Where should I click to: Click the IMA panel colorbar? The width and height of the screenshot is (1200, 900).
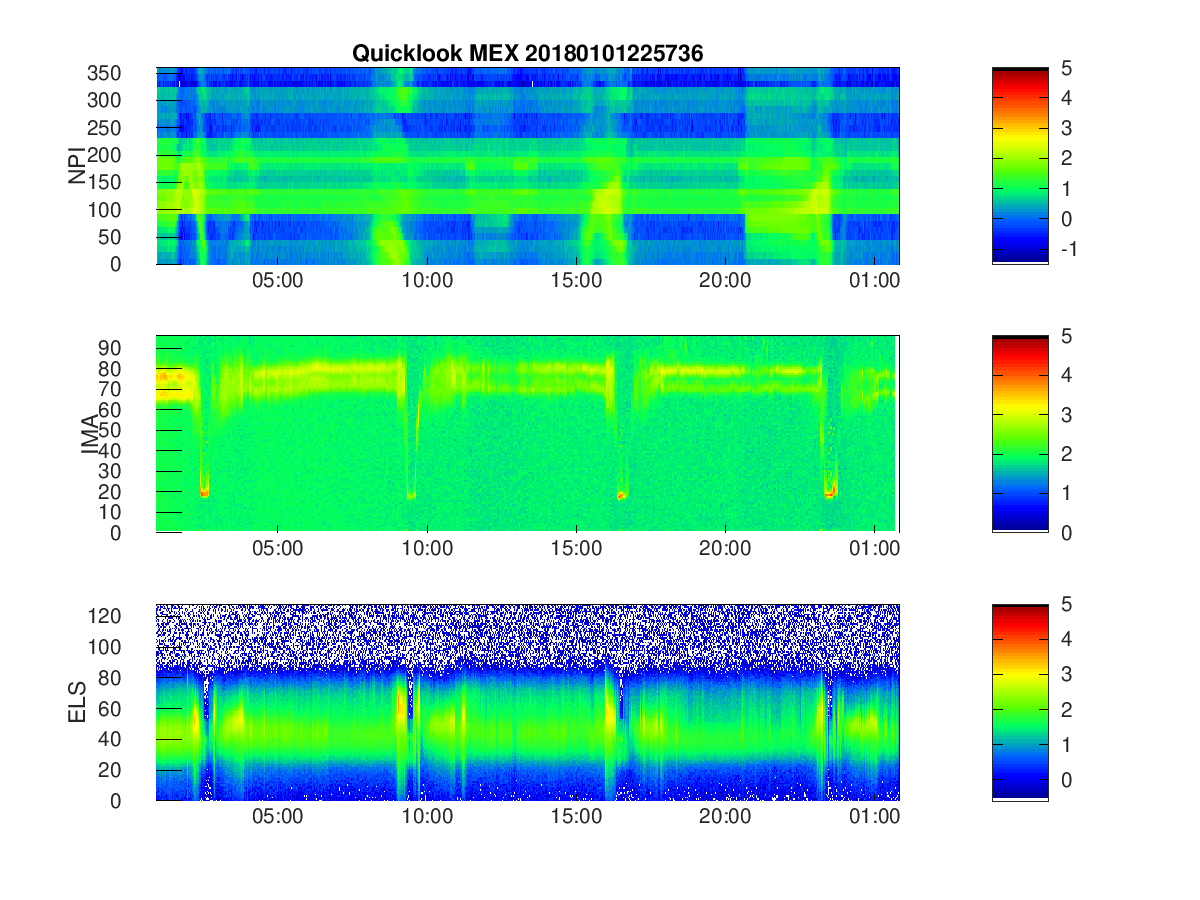1020,433
